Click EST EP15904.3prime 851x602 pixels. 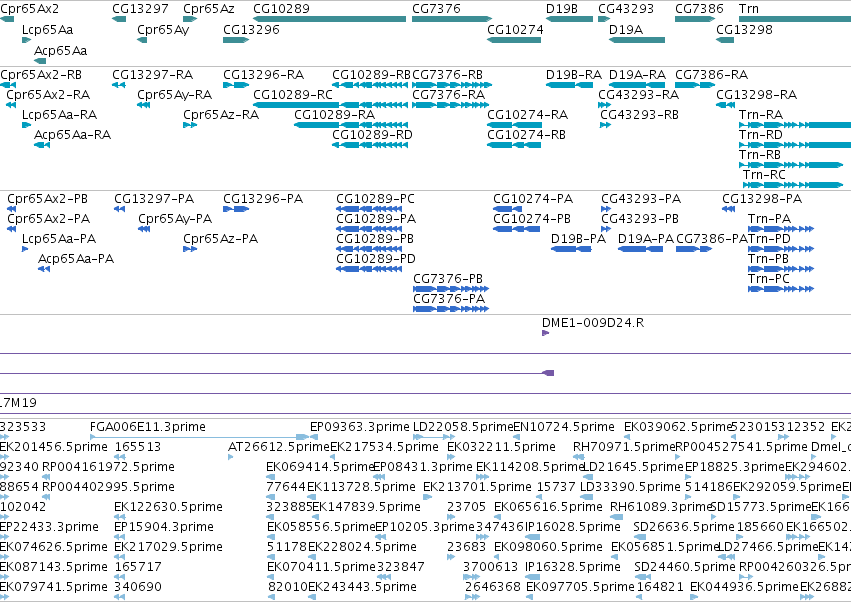164,527
